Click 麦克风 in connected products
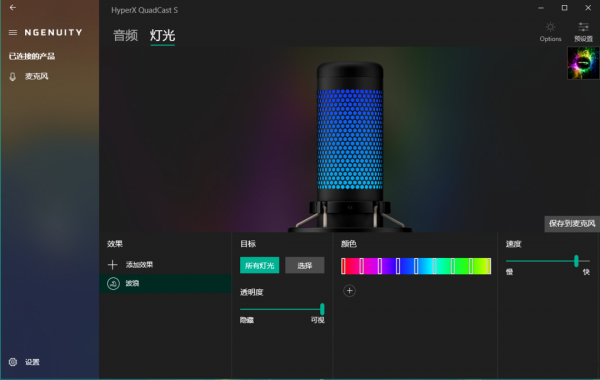Screen dimensions: 600x380 click(x=37, y=77)
